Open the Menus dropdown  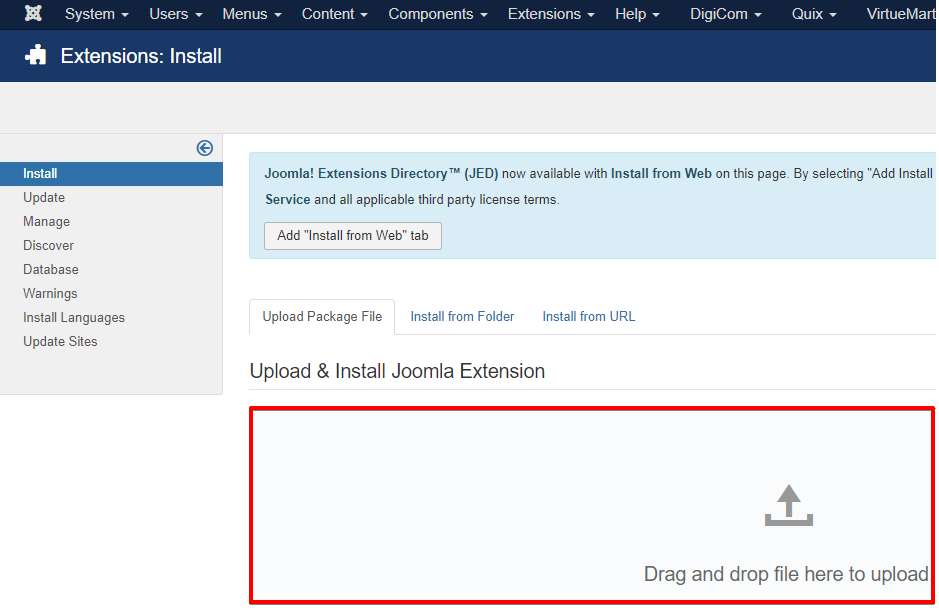[251, 14]
